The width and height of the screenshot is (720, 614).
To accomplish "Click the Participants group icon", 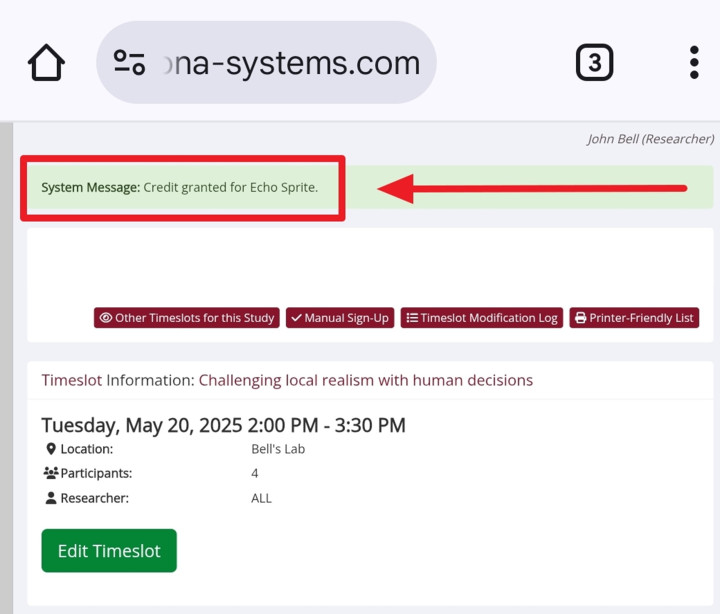I will click(51, 473).
